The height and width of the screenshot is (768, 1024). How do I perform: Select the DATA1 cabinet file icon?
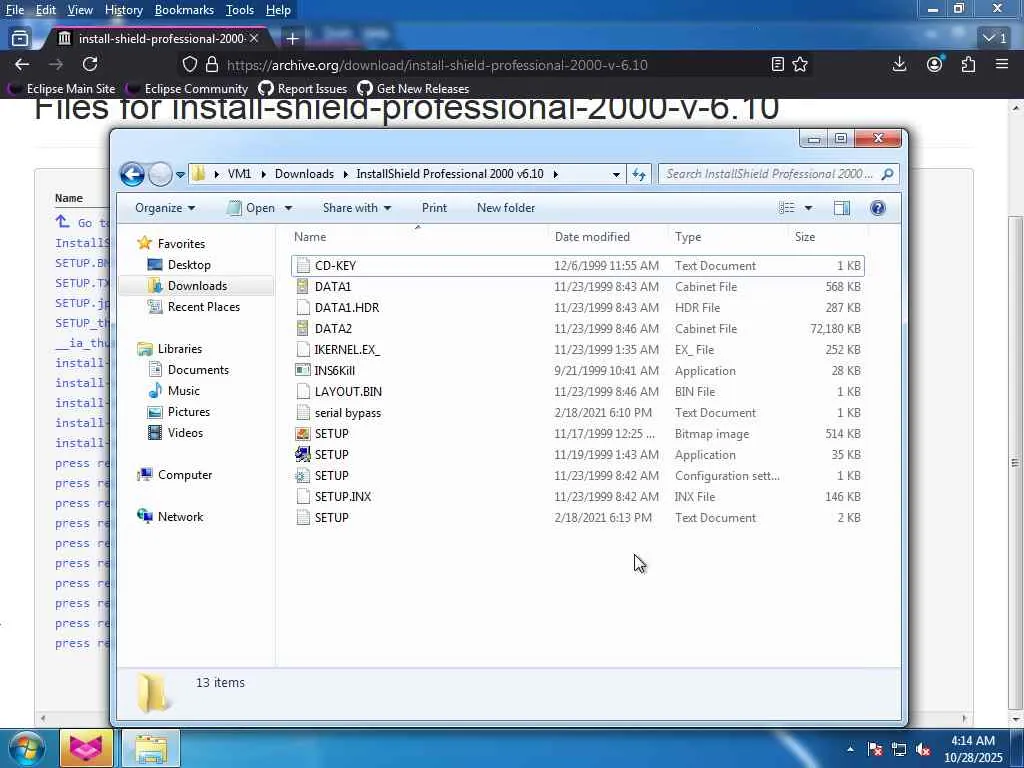coord(302,286)
